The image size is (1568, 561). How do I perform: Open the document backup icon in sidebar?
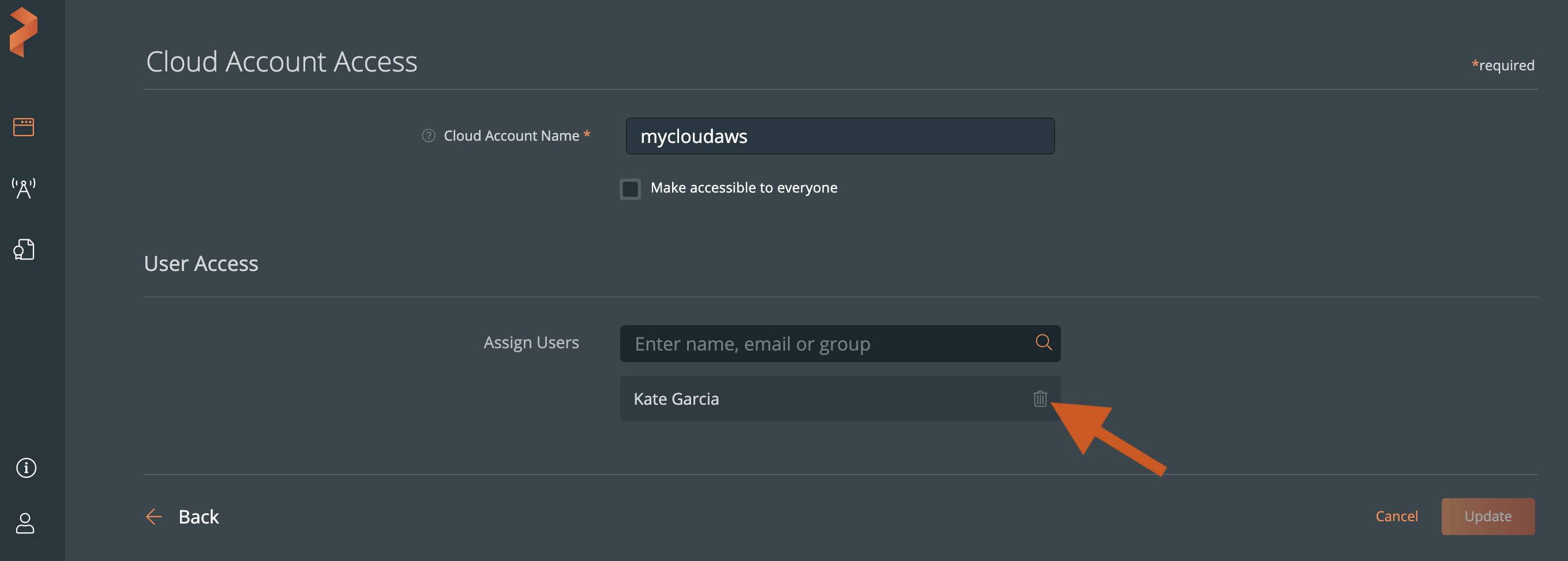[x=24, y=250]
